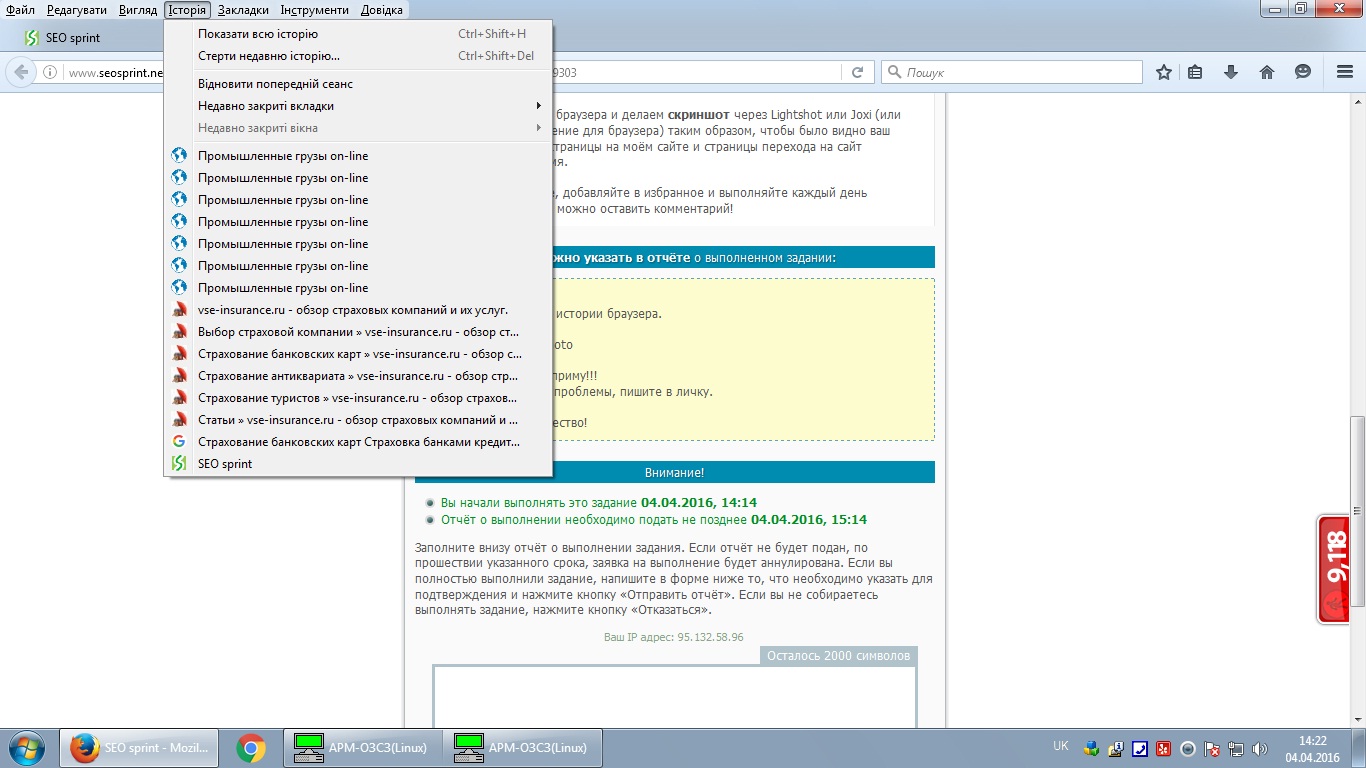The image size is (1366, 768).
Task: Click the folder info tray icon
Action: 1115,748
